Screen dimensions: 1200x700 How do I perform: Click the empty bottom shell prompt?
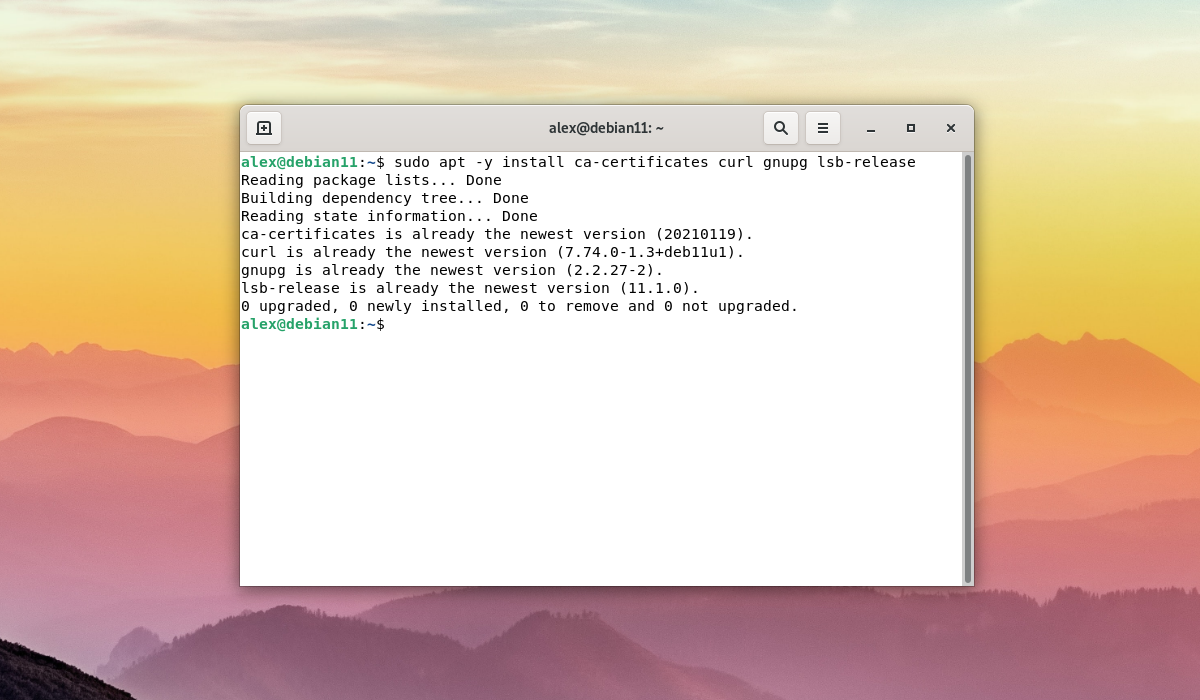click(x=313, y=324)
